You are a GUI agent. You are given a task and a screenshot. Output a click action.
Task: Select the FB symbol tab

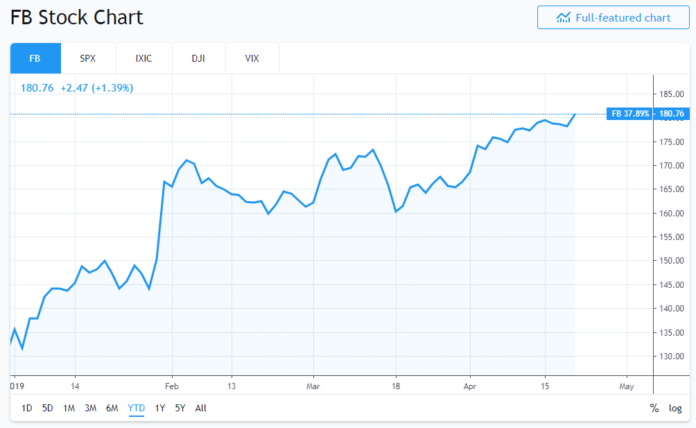[35, 58]
